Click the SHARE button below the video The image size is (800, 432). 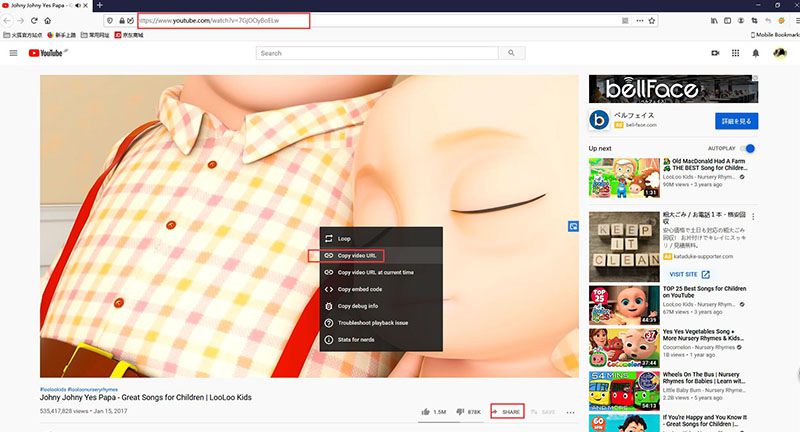click(507, 412)
